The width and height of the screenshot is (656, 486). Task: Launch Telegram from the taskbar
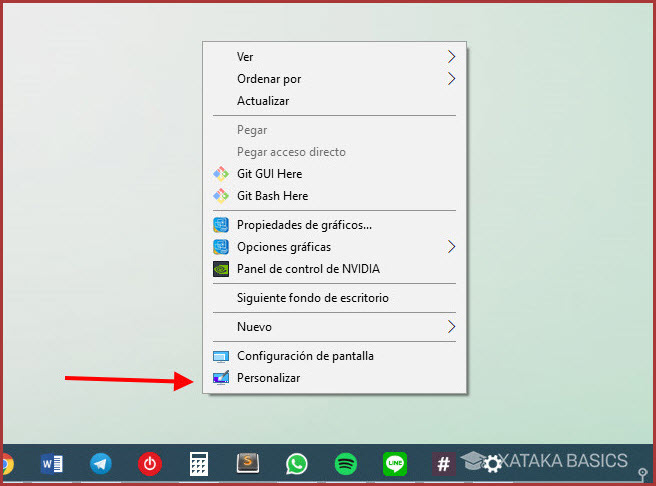tap(101, 463)
